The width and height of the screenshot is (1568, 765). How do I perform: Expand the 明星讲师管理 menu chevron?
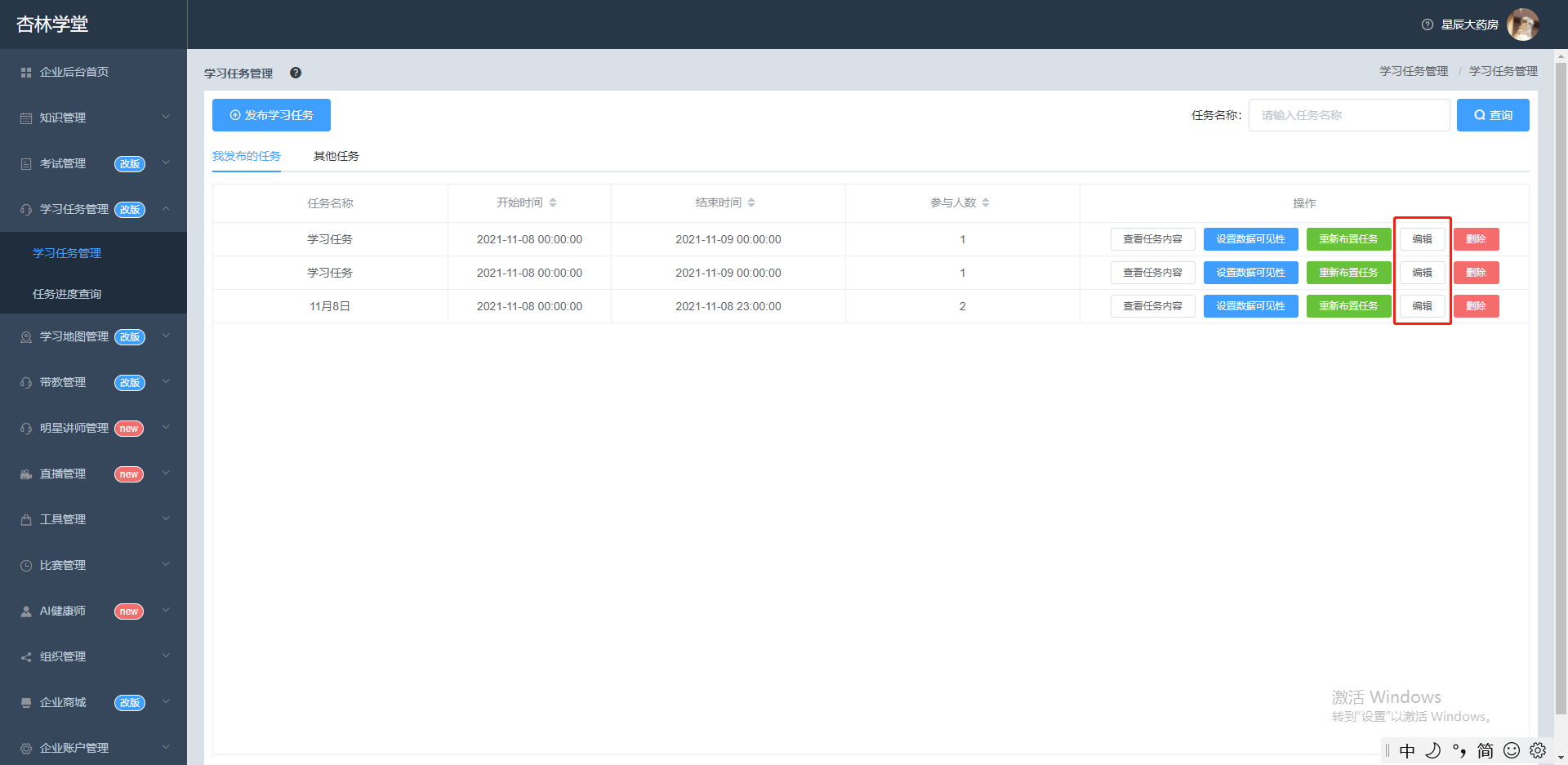coord(166,428)
